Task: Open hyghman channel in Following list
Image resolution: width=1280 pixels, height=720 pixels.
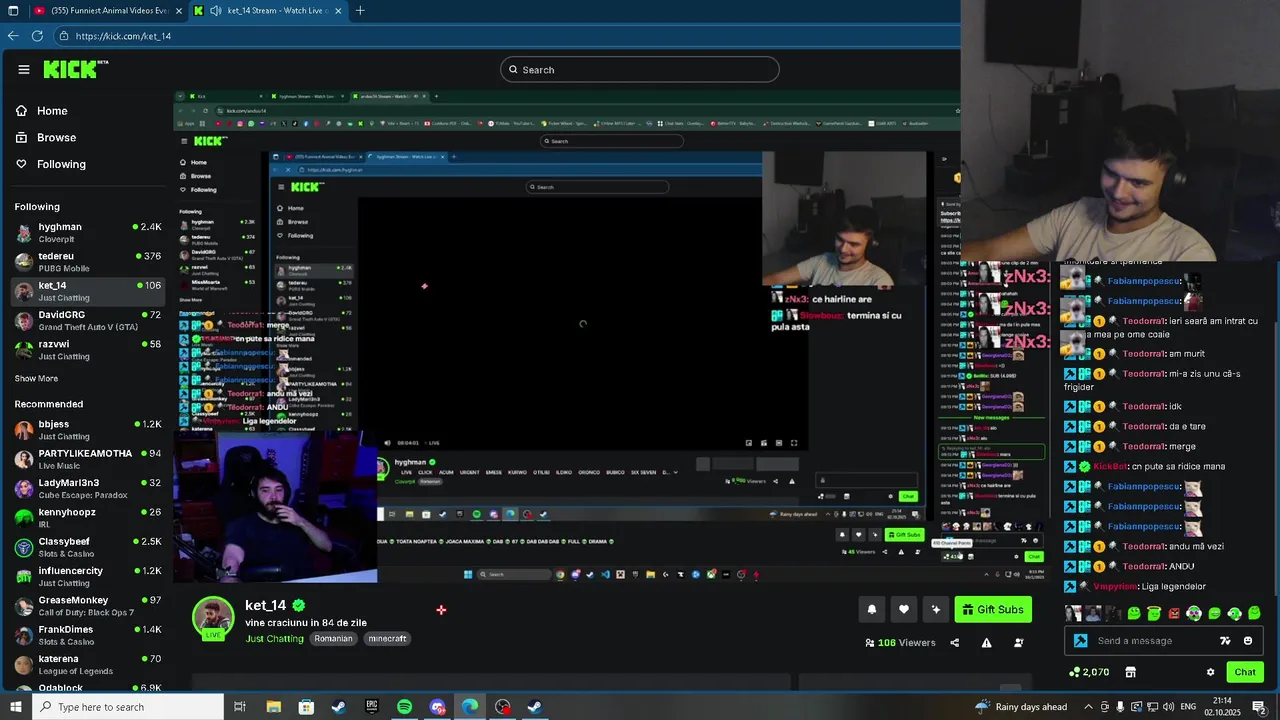Action: pyautogui.click(x=88, y=233)
